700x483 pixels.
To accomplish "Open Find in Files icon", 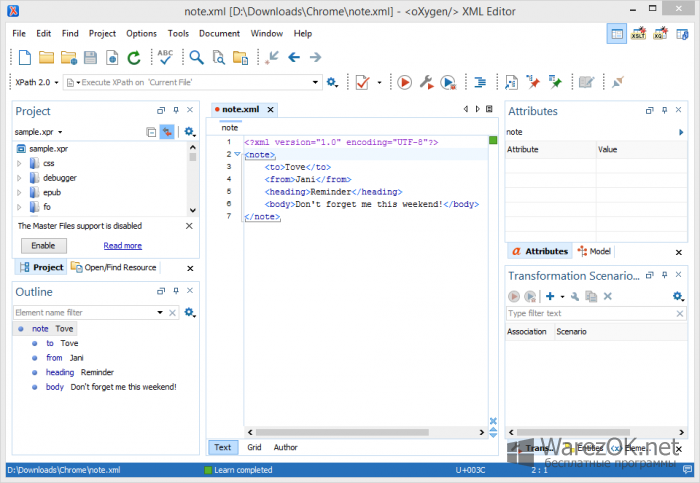I will click(x=219, y=58).
